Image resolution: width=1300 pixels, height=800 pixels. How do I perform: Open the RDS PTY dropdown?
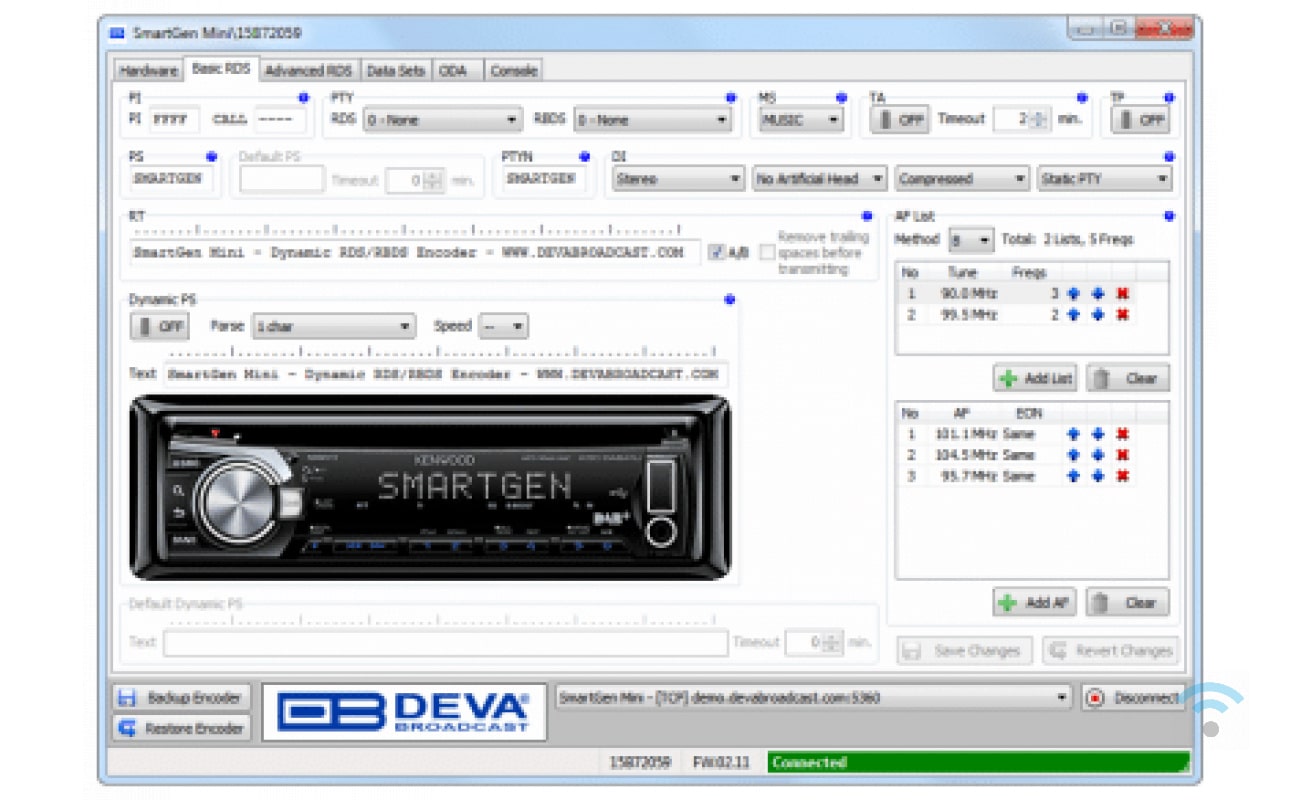tap(441, 120)
